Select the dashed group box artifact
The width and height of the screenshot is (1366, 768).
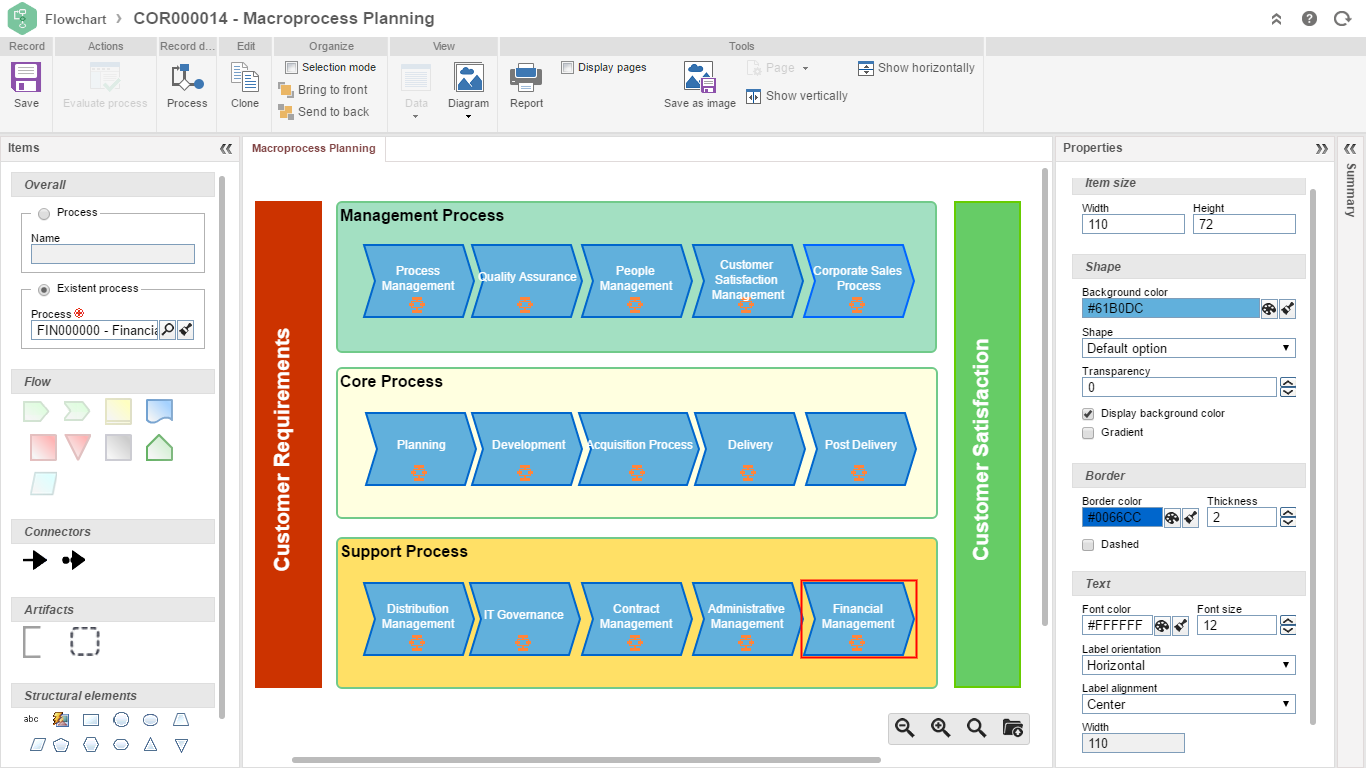pos(85,642)
